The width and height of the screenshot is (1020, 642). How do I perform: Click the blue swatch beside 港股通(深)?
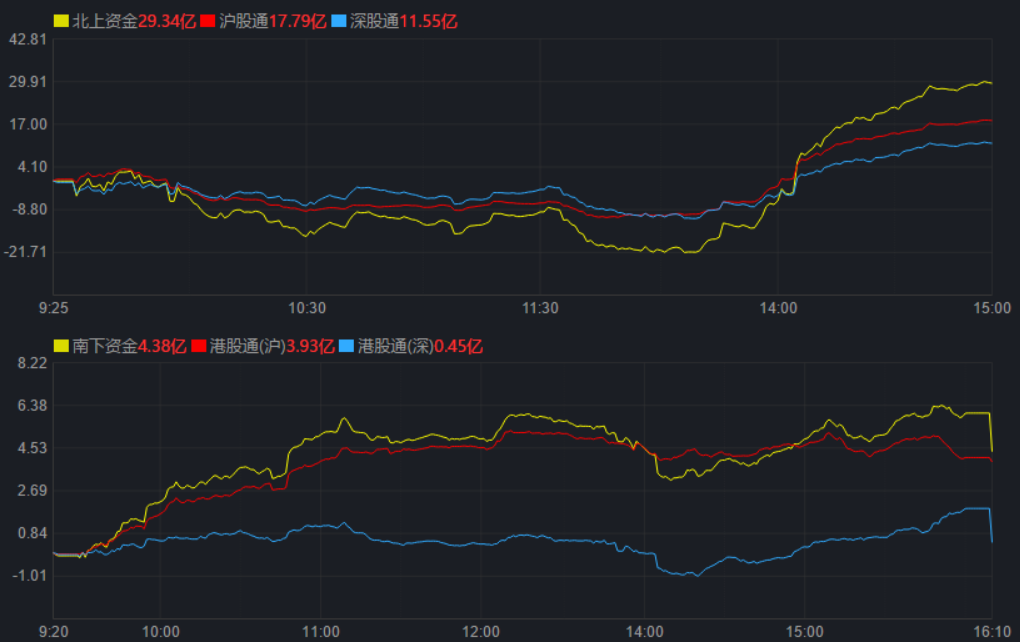coord(346,346)
